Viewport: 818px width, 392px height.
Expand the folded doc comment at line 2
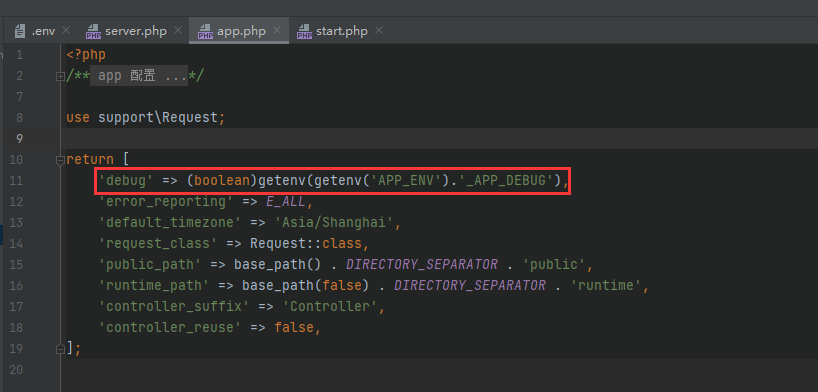[60, 76]
